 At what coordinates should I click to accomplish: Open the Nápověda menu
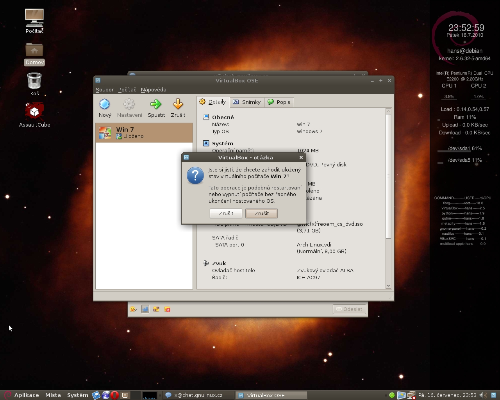coord(153,90)
